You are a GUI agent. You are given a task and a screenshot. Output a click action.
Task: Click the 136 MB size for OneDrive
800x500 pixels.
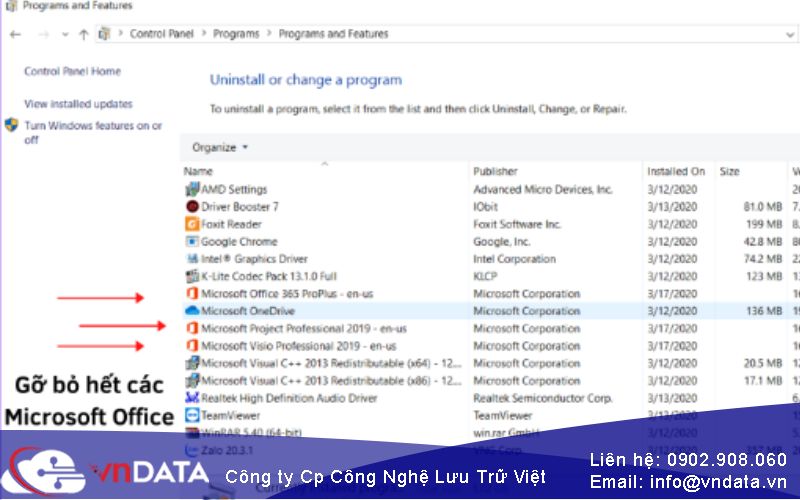pos(764,311)
